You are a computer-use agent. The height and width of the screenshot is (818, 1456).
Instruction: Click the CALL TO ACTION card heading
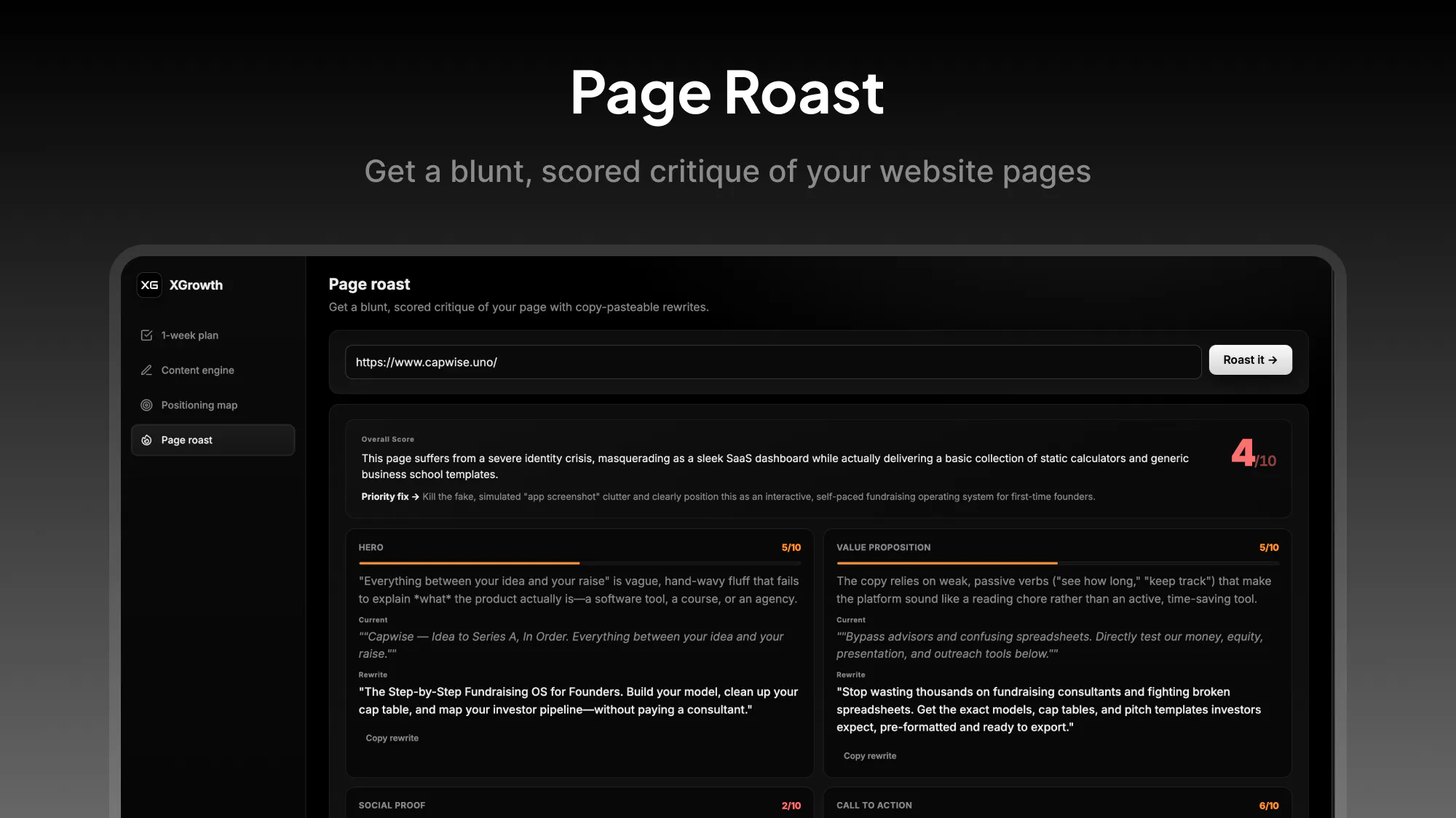[874, 806]
